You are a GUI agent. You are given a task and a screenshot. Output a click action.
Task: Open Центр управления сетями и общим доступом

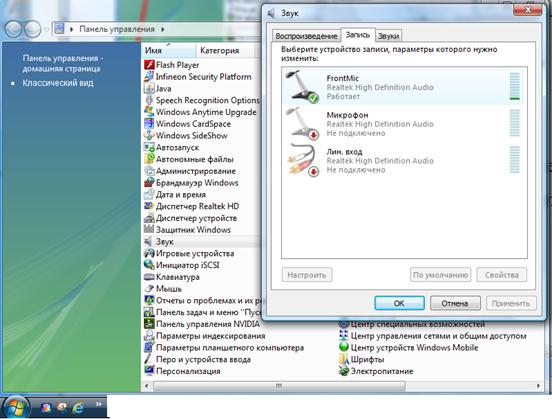[433, 336]
